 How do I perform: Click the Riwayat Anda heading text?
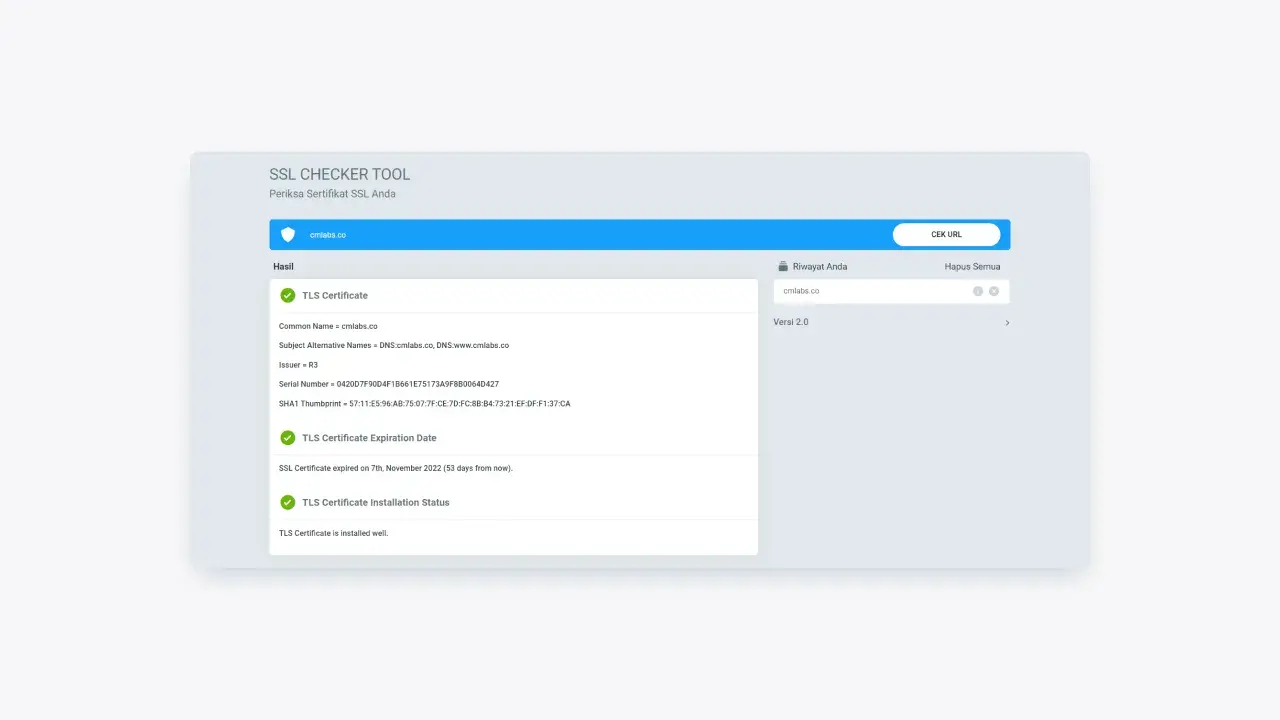[x=820, y=267]
